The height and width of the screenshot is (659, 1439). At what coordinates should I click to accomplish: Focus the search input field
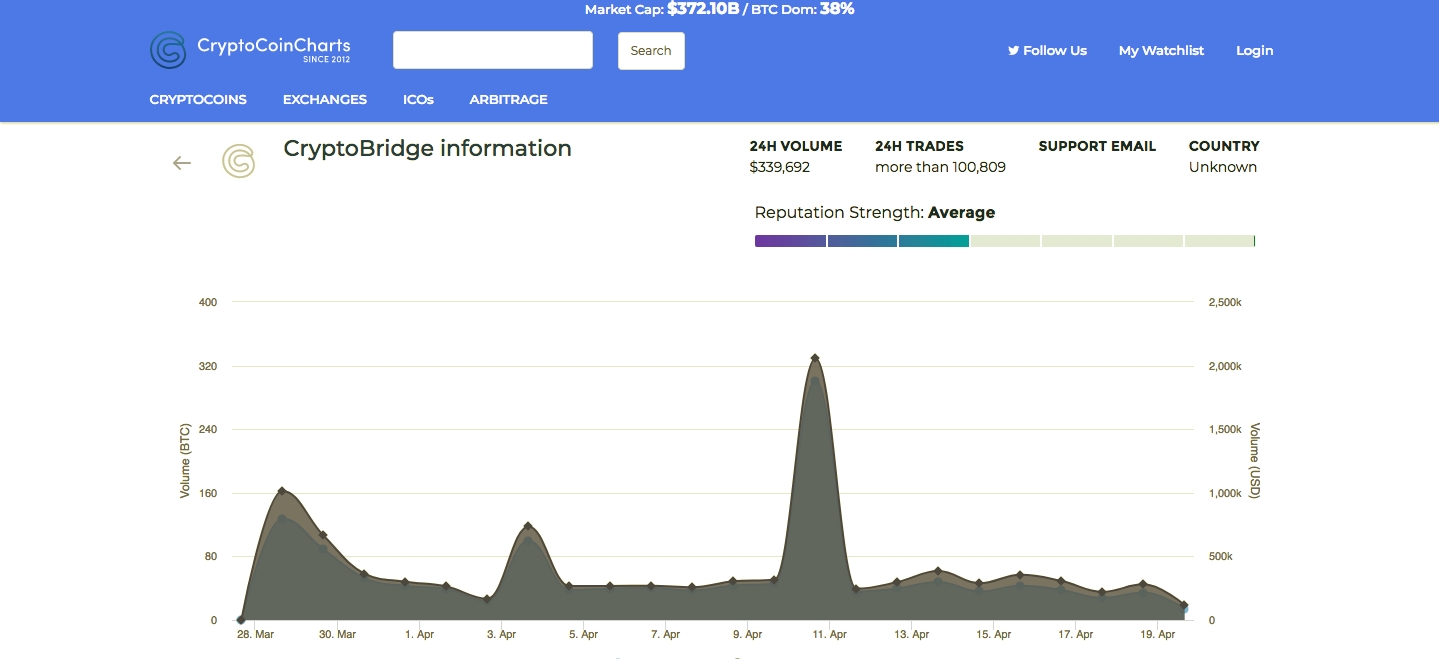(x=493, y=50)
